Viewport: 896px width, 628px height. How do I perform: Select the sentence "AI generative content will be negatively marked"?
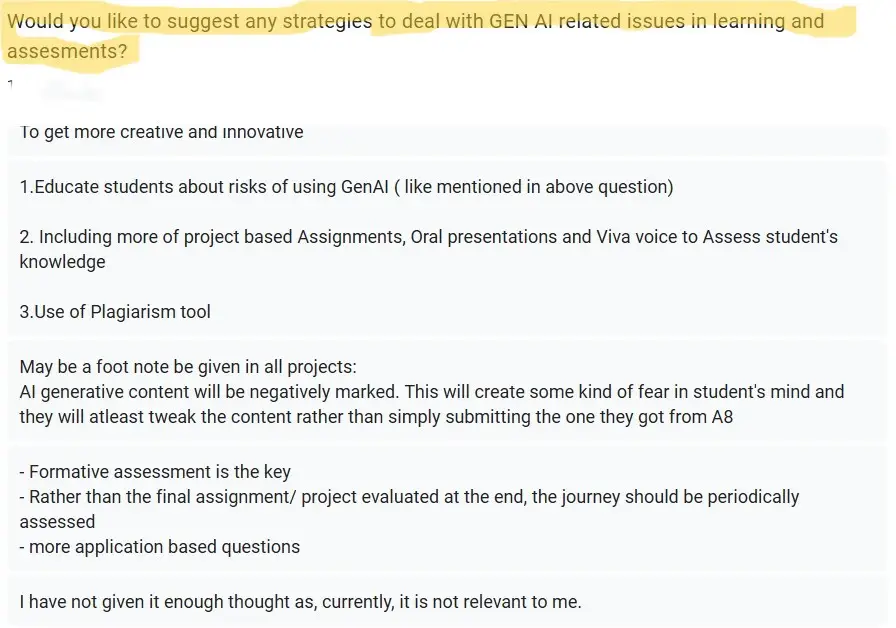(x=208, y=391)
